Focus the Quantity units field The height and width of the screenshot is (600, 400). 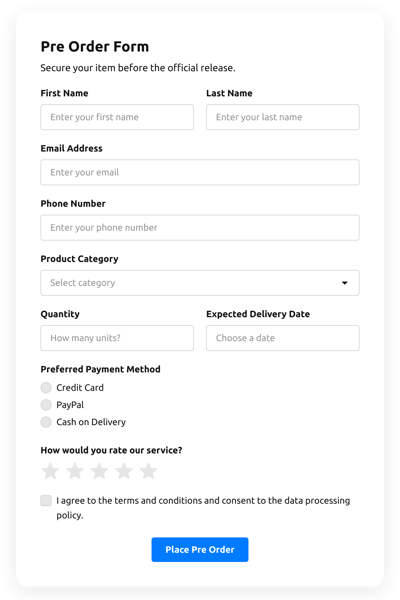click(x=117, y=338)
